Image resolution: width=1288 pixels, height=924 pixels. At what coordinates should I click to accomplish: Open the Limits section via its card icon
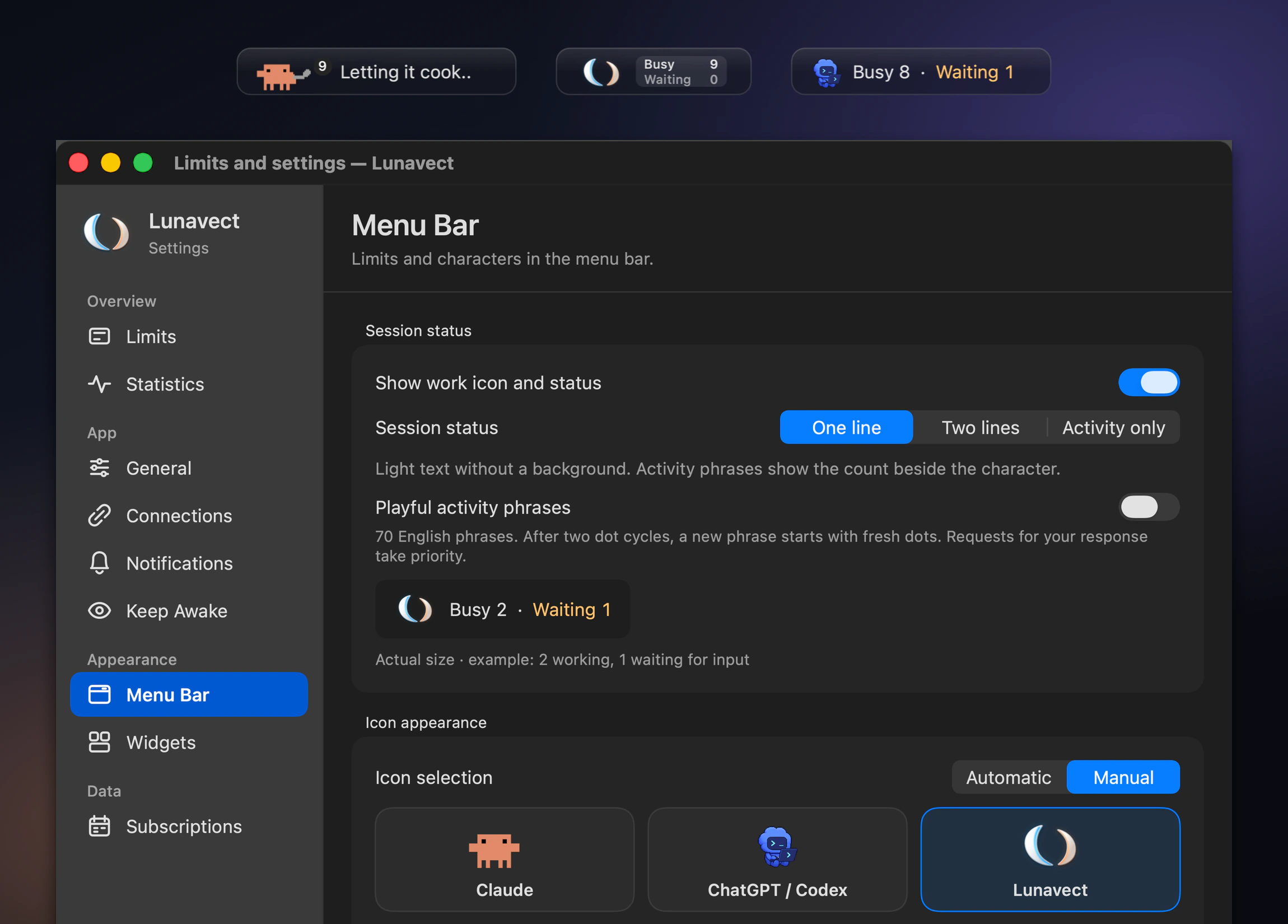click(99, 336)
